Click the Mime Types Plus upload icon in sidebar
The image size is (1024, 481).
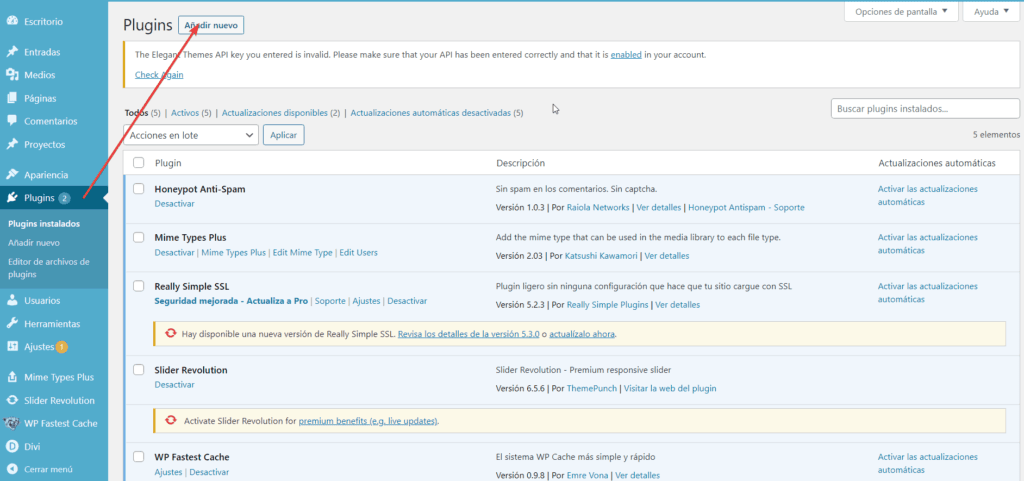click(12, 377)
